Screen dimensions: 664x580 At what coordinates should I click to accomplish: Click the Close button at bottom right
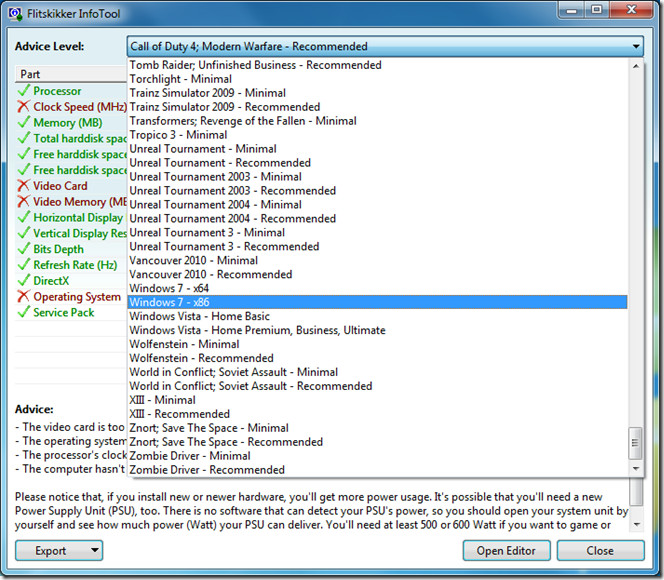600,550
